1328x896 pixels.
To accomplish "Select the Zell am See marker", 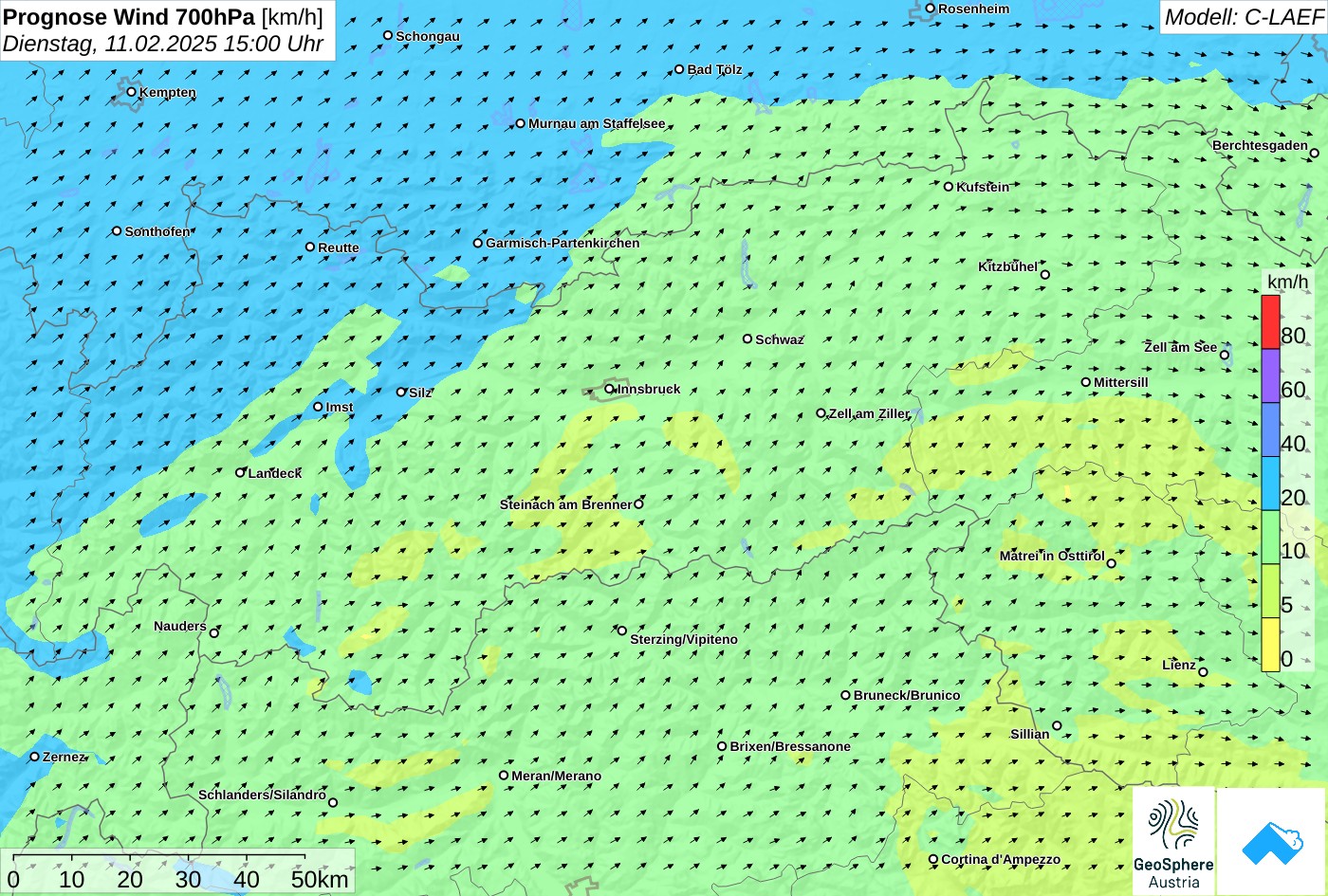I will coord(1225,356).
